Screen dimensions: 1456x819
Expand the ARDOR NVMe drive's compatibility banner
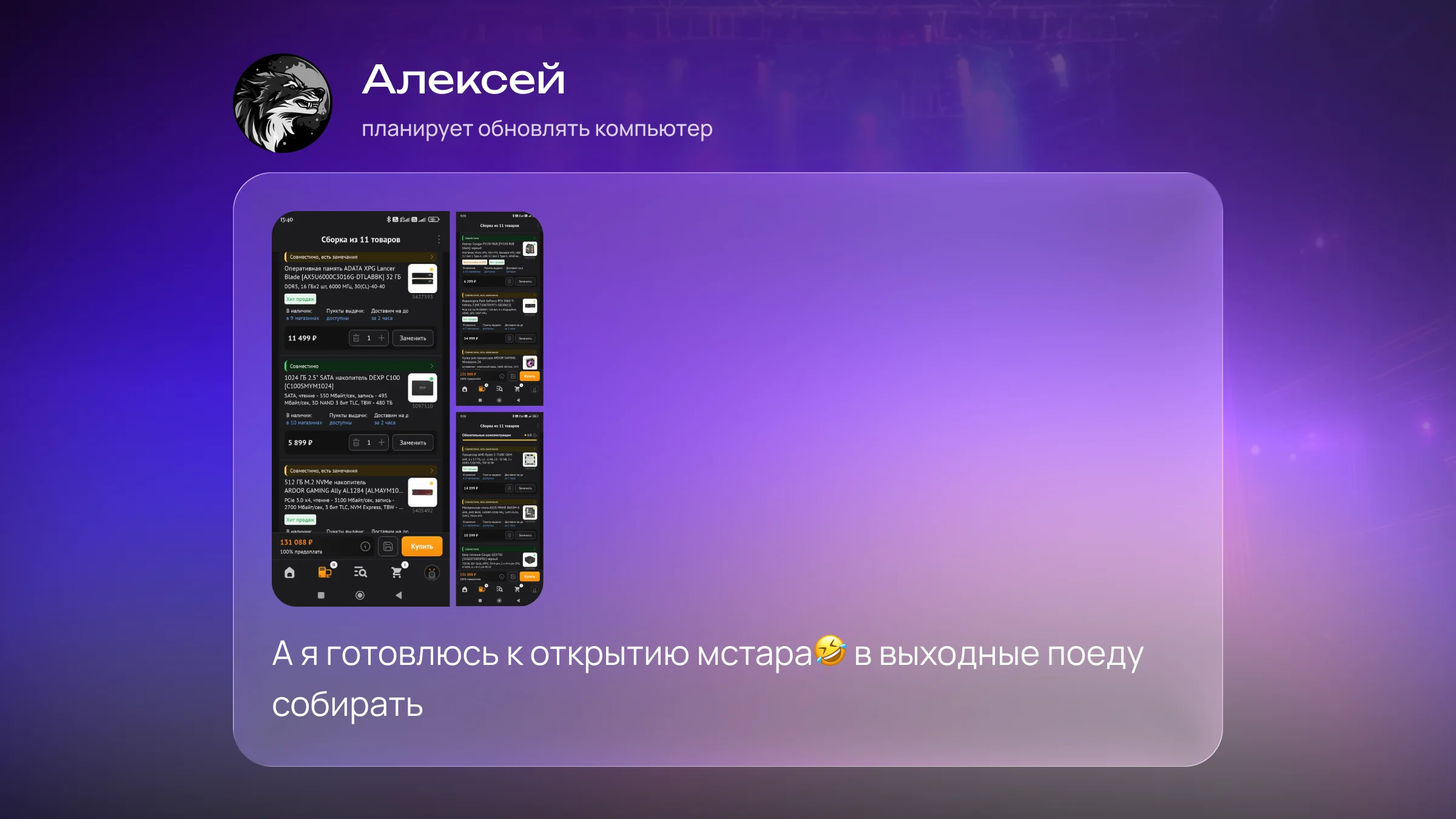pyautogui.click(x=431, y=471)
